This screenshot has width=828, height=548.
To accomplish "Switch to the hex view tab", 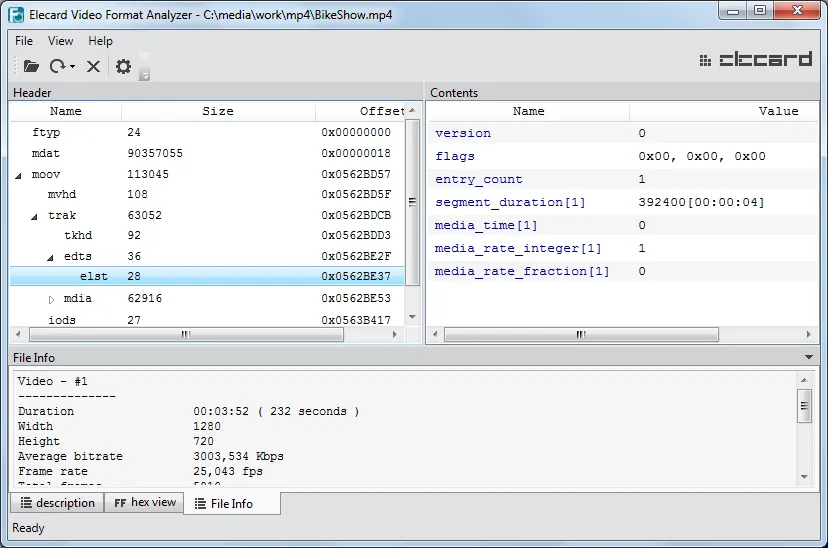I will point(144,503).
